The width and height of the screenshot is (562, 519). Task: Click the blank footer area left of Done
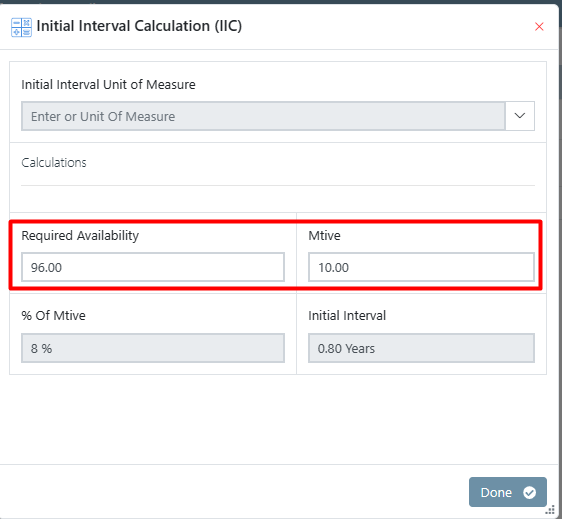[234, 492]
